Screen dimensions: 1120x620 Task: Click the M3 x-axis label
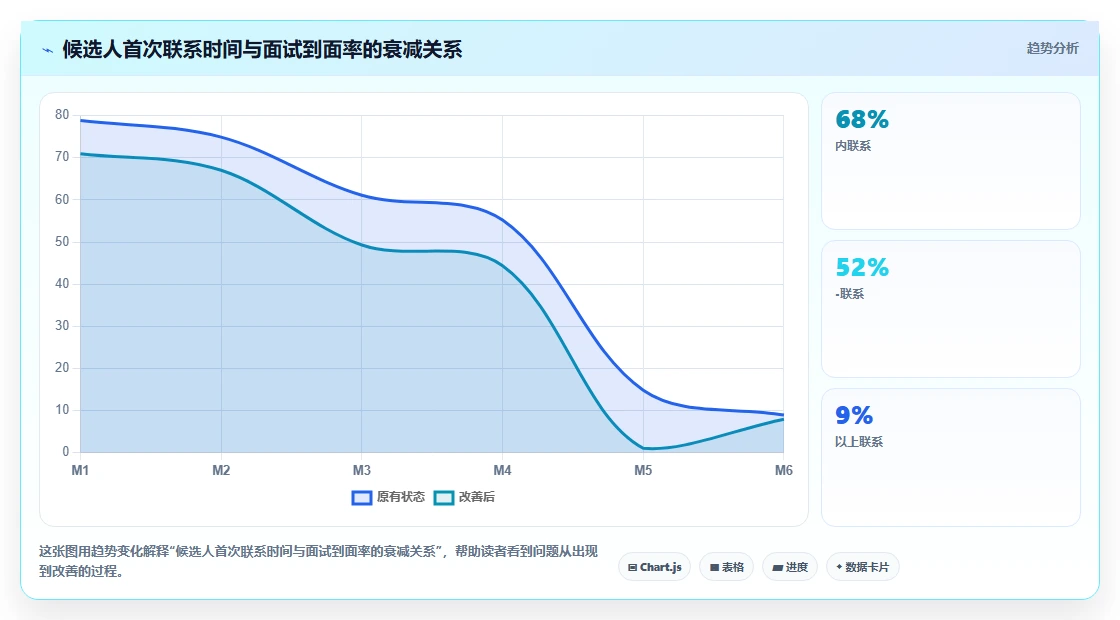[361, 470]
